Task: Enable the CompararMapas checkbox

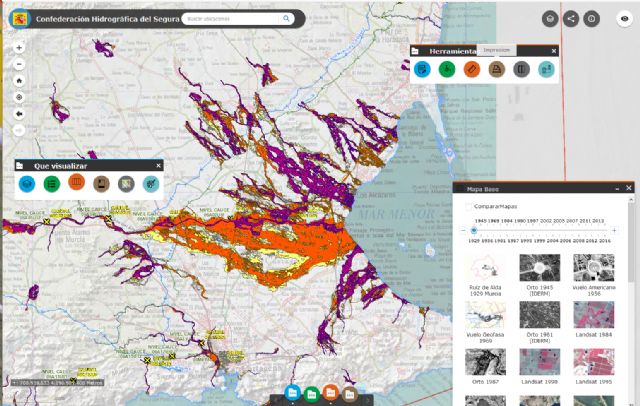Action: (470, 205)
